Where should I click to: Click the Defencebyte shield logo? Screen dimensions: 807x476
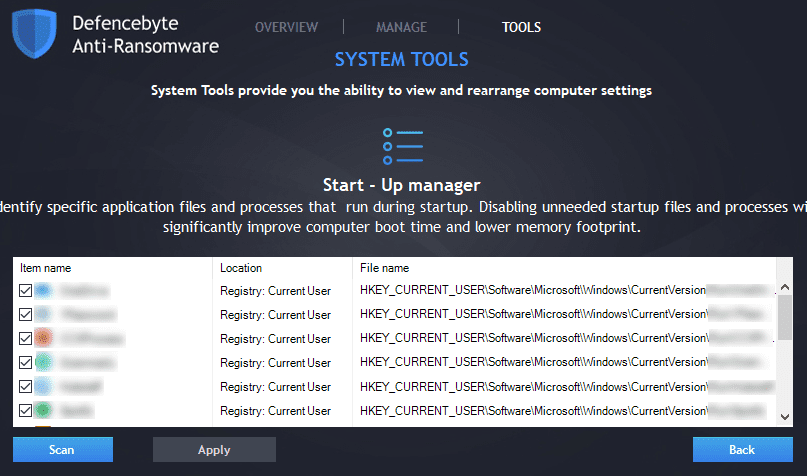pyautogui.click(x=34, y=33)
